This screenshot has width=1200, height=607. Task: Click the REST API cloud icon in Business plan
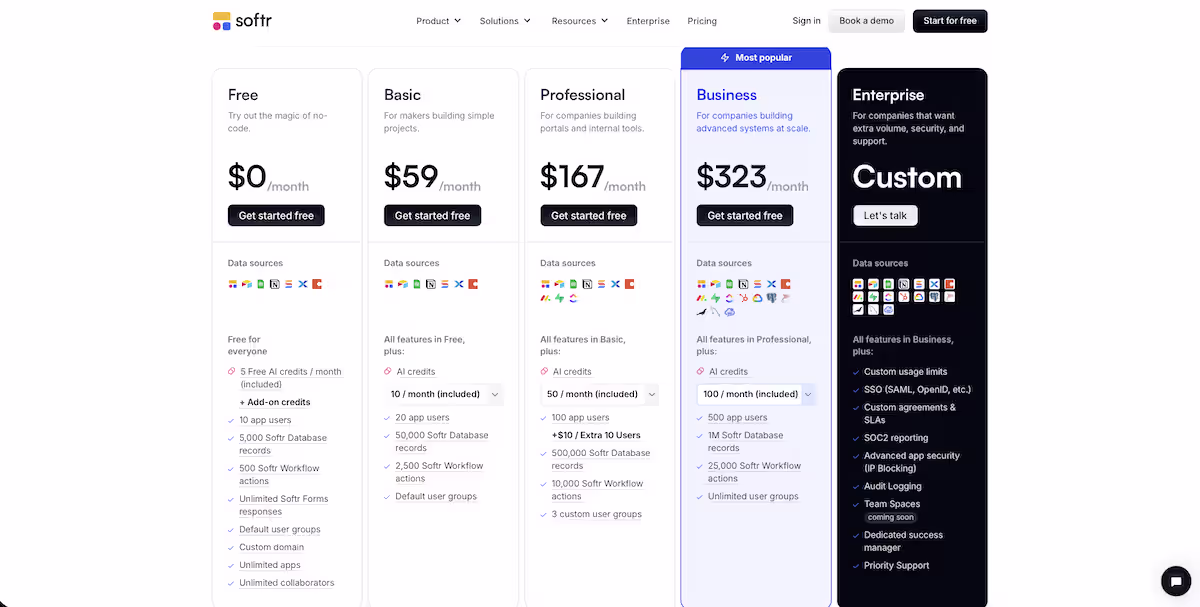(x=729, y=312)
